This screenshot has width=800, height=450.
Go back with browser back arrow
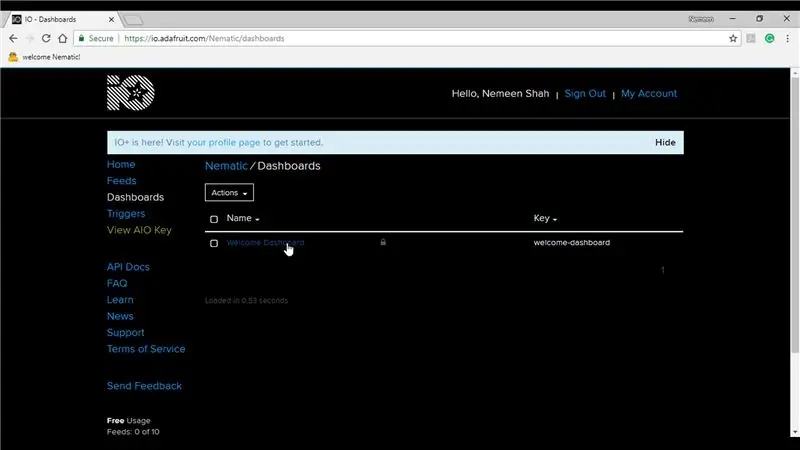[13, 38]
